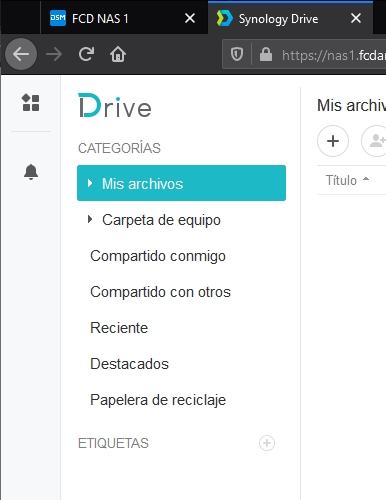386x500 pixels.
Task: Click the Mis archivos page title
Action: tap(351, 105)
